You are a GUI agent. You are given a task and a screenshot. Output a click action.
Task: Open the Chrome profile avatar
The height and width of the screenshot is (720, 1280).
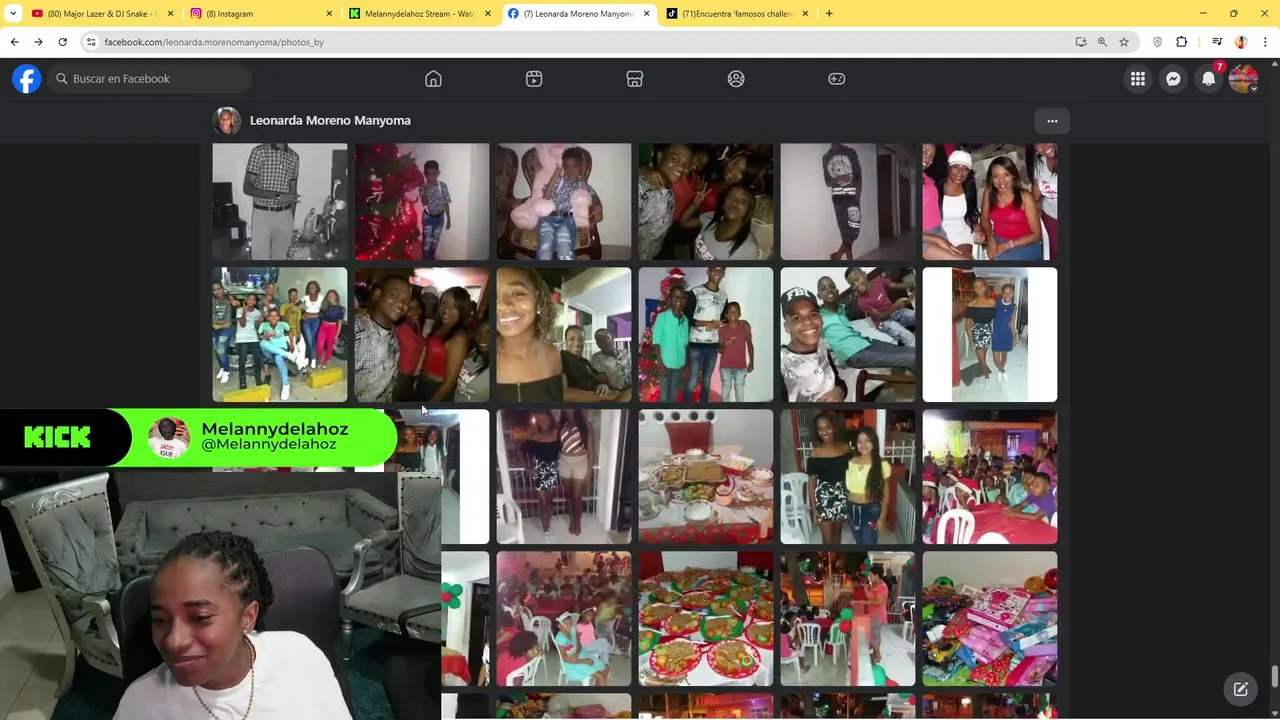coord(1241,42)
